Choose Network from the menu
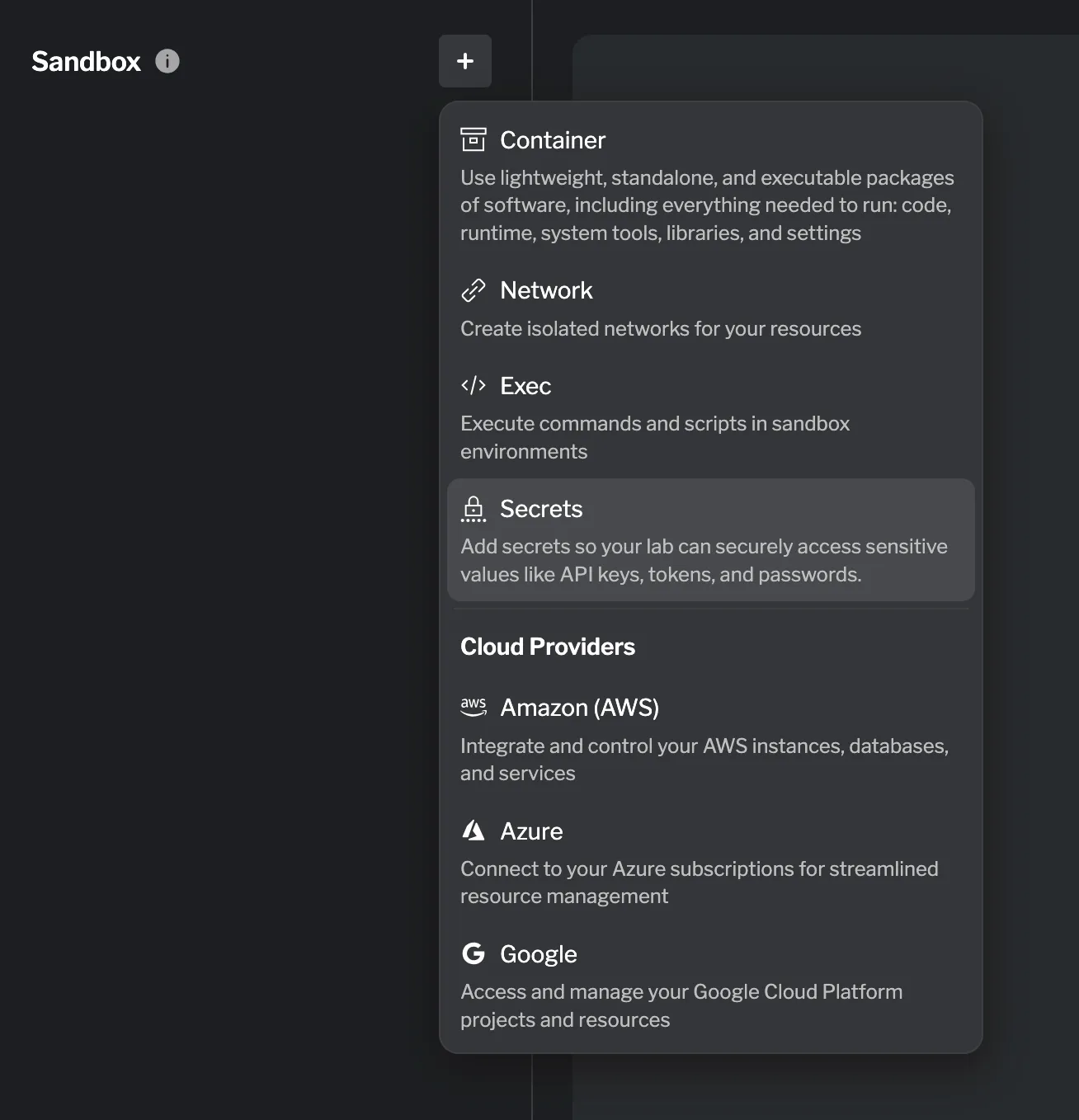Viewport: 1079px width, 1120px height. (546, 290)
